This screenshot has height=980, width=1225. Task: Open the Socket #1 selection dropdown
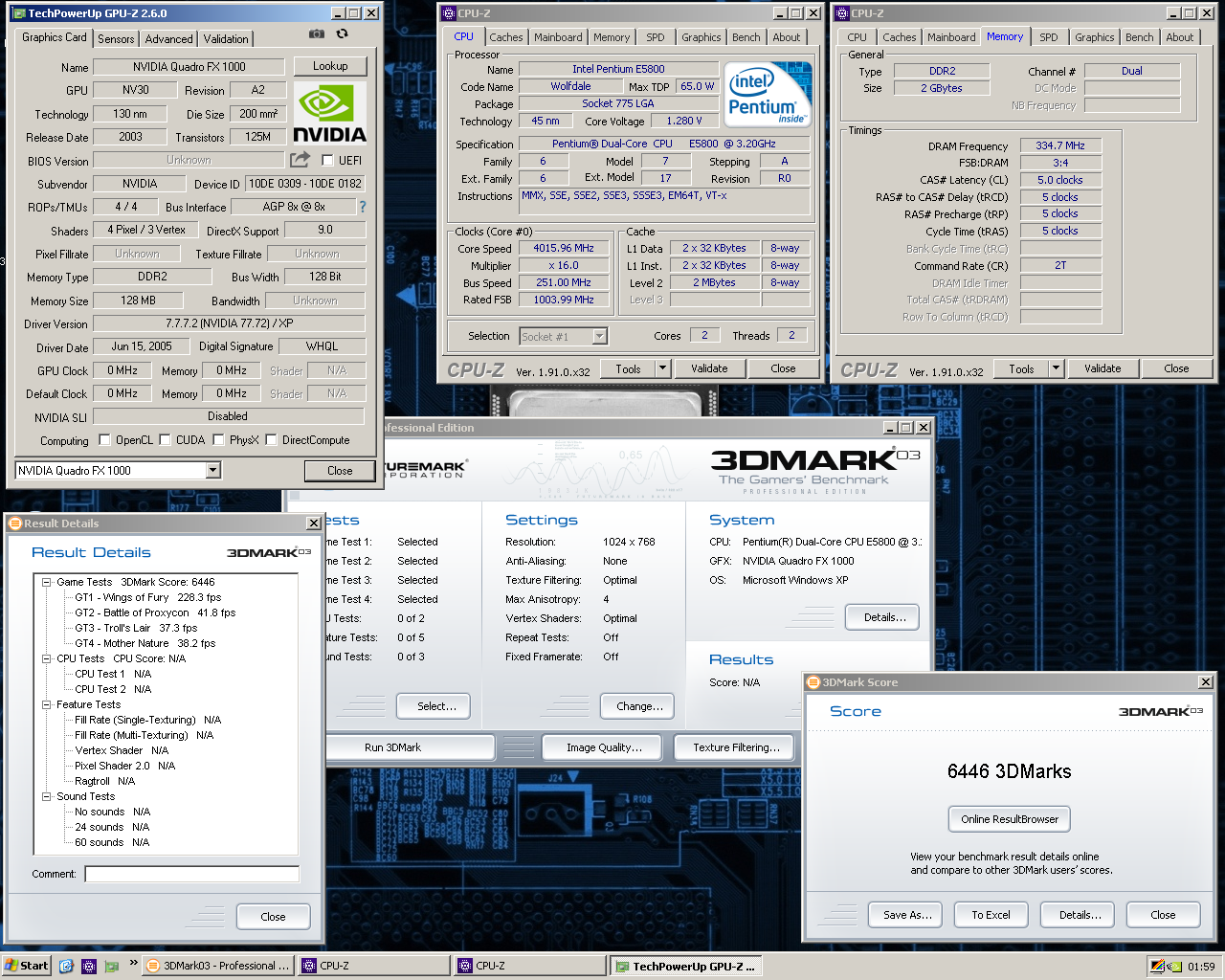pyautogui.click(x=599, y=336)
